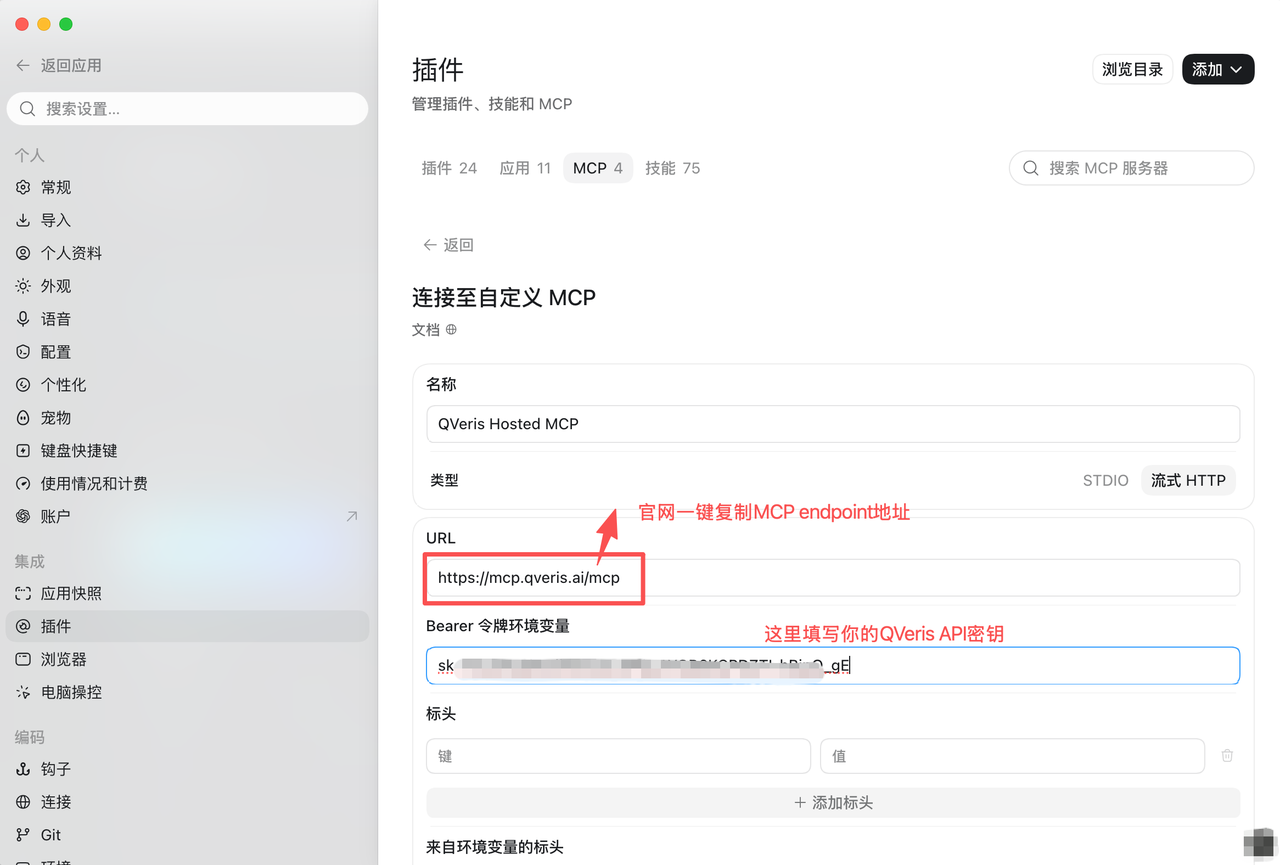Open 外观 appearance sun icon item
1280x865 pixels.
tap(23, 286)
